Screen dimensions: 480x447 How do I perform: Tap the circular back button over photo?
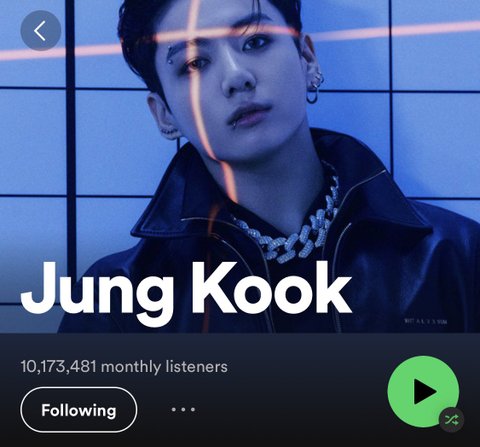pyautogui.click(x=41, y=31)
